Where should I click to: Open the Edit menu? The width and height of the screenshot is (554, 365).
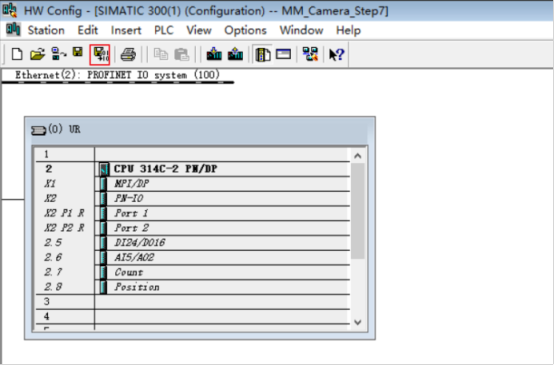click(x=88, y=30)
